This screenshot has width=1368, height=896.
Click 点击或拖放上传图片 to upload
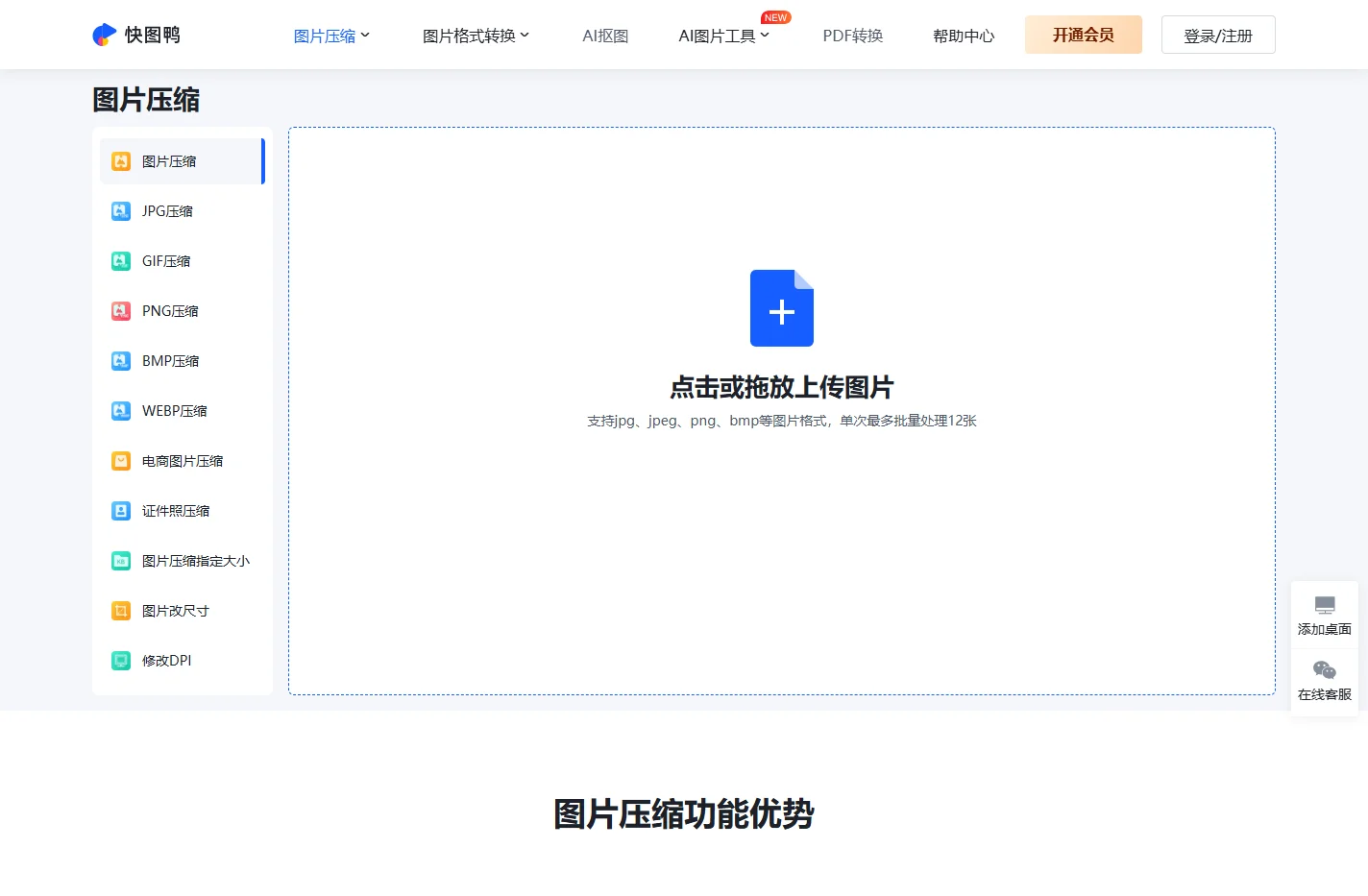pyautogui.click(x=782, y=387)
